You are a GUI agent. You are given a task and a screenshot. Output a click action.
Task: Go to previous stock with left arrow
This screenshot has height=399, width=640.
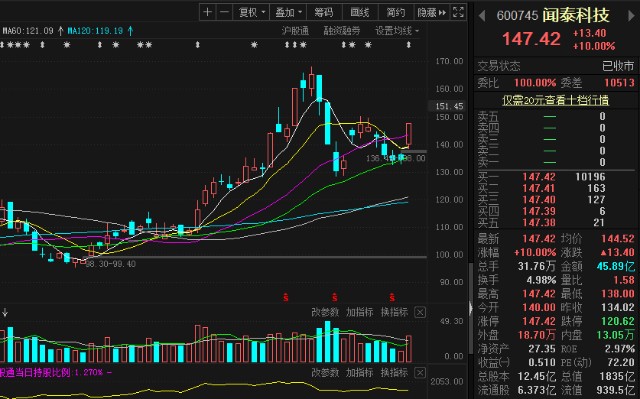482,16
